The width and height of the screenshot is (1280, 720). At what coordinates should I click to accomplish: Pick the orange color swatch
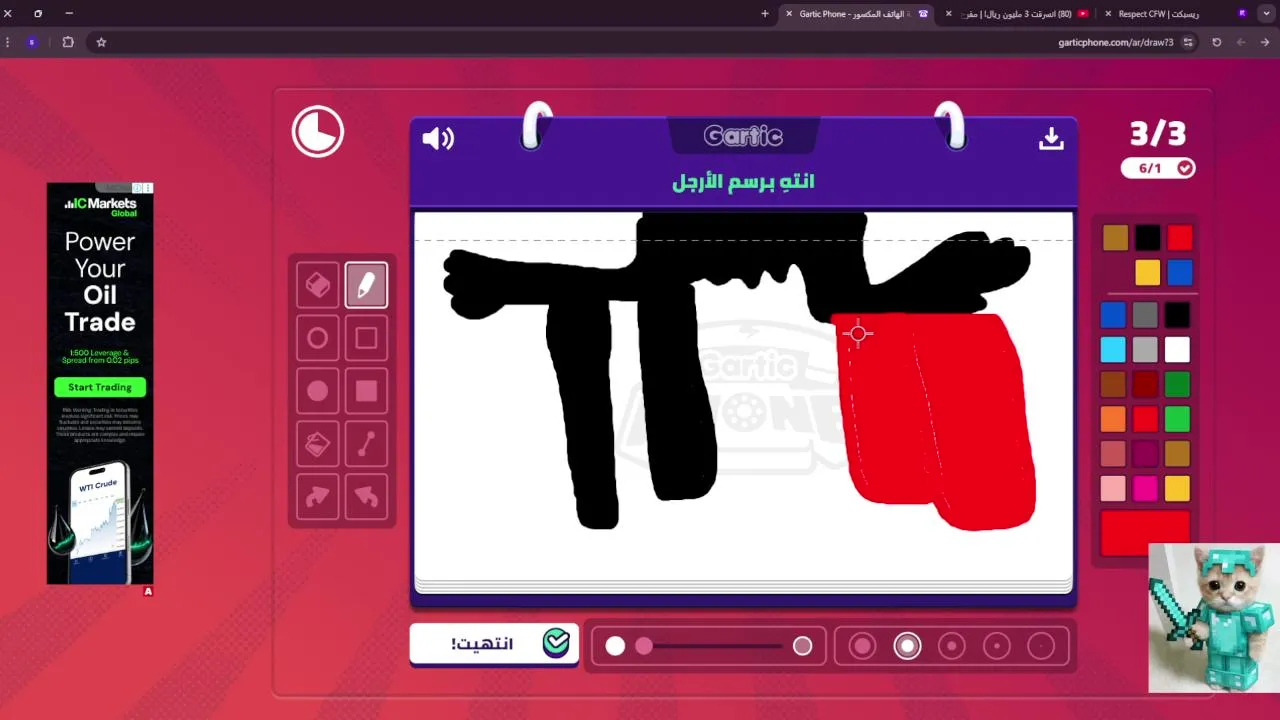[1113, 419]
